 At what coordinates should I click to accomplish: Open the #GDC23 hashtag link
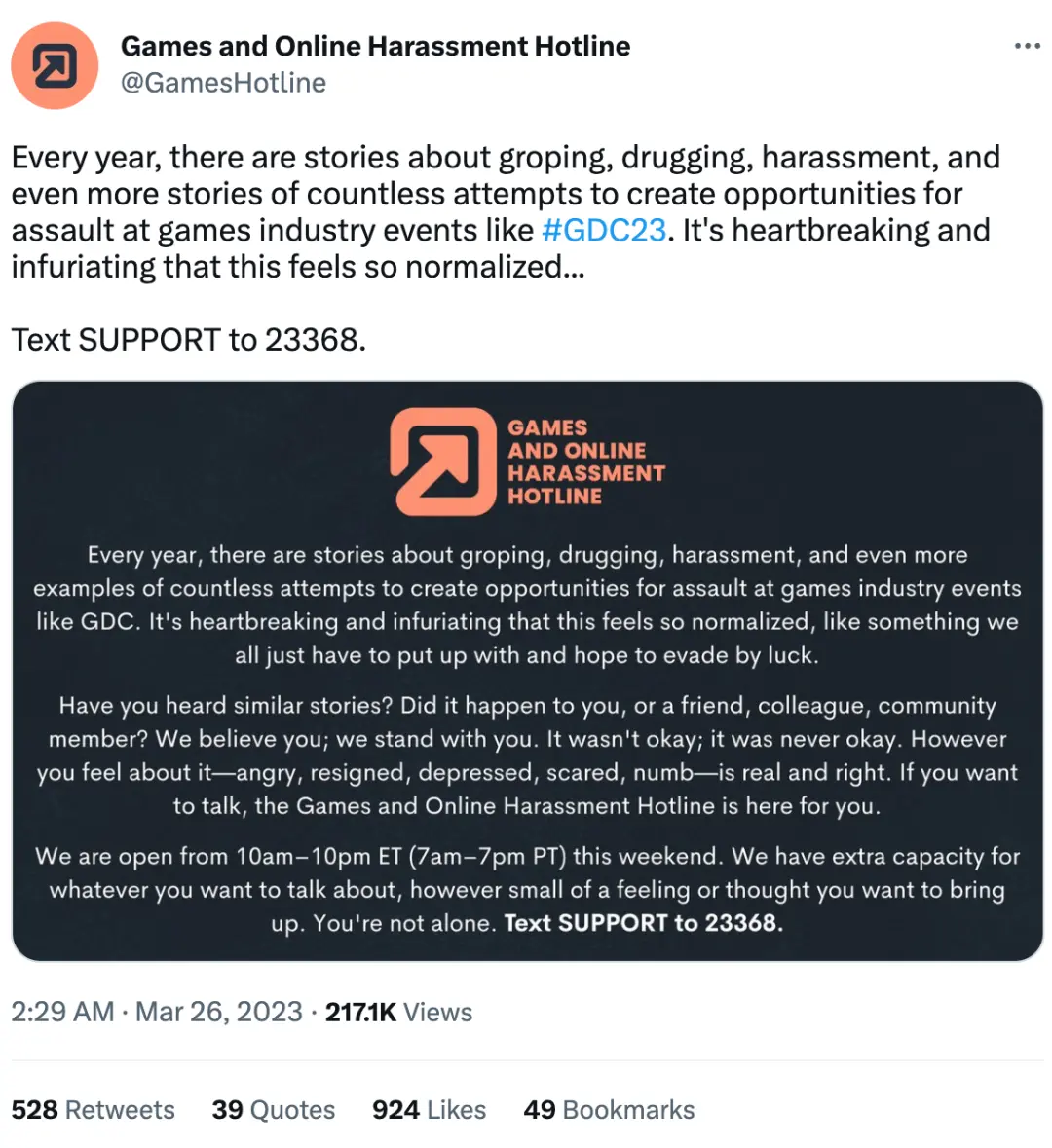tap(604, 230)
